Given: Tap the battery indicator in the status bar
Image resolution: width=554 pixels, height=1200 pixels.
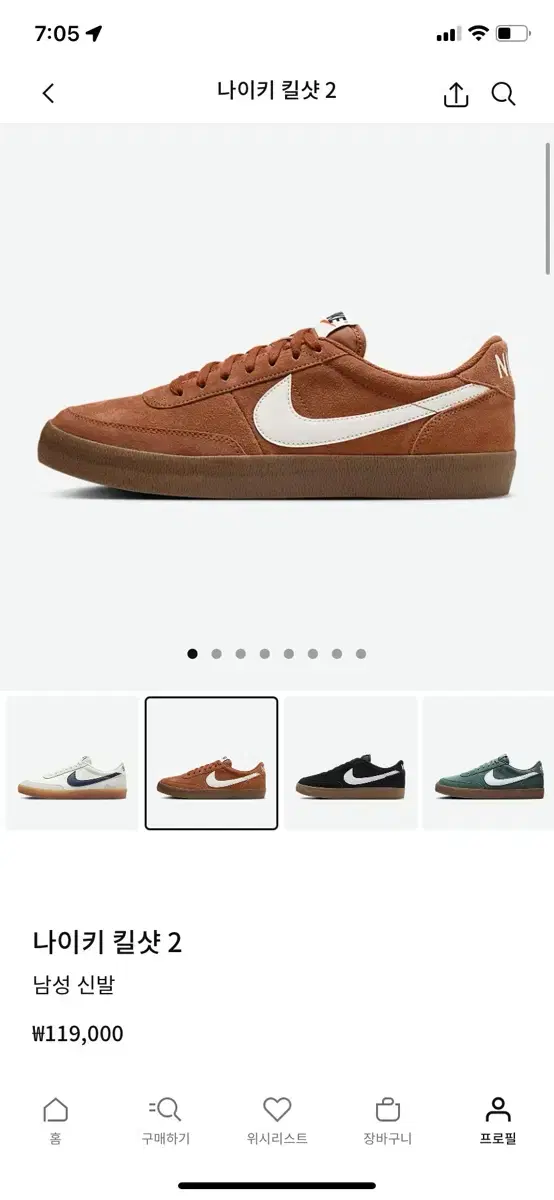Looking at the screenshot, I should tap(512, 33).
